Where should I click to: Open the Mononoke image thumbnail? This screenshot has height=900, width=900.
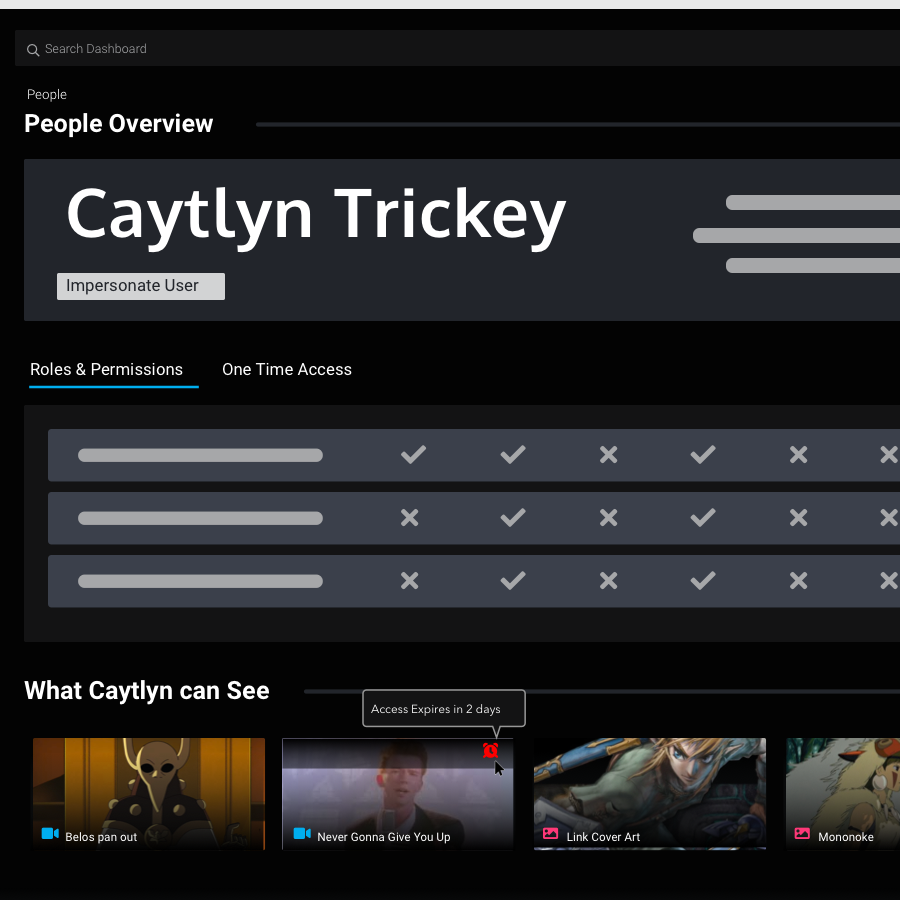[843, 794]
